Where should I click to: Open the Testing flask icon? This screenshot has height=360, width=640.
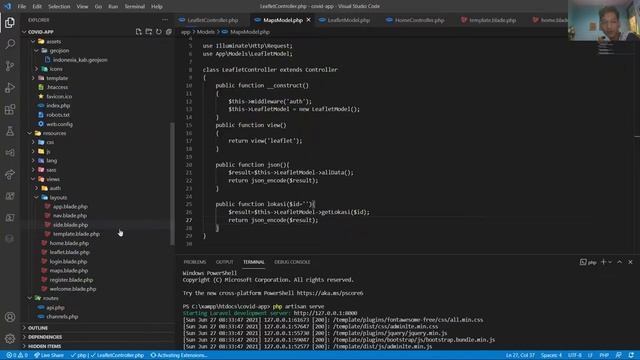click(10, 131)
